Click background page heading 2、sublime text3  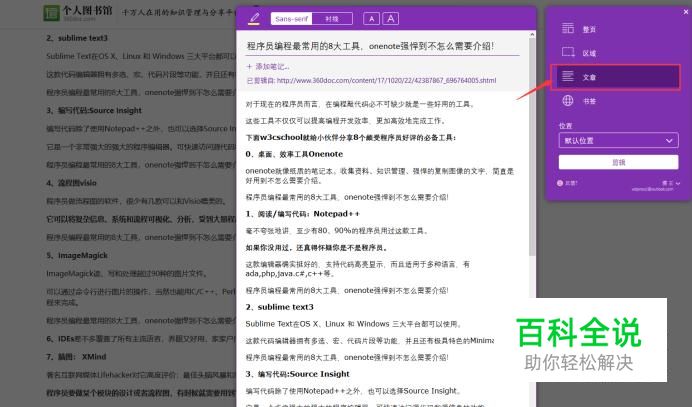77,38
